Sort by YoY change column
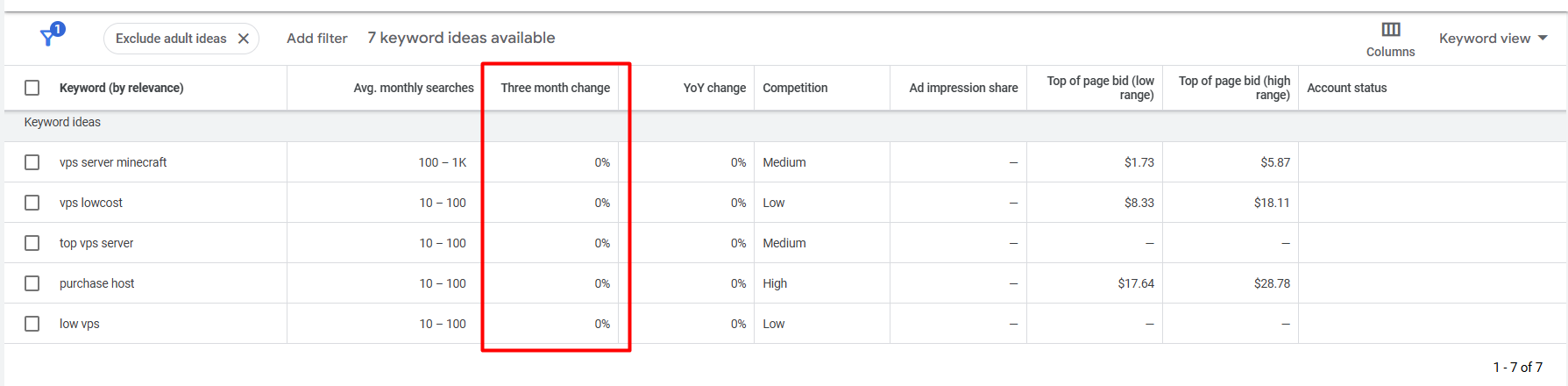The image size is (1568, 386). point(713,88)
